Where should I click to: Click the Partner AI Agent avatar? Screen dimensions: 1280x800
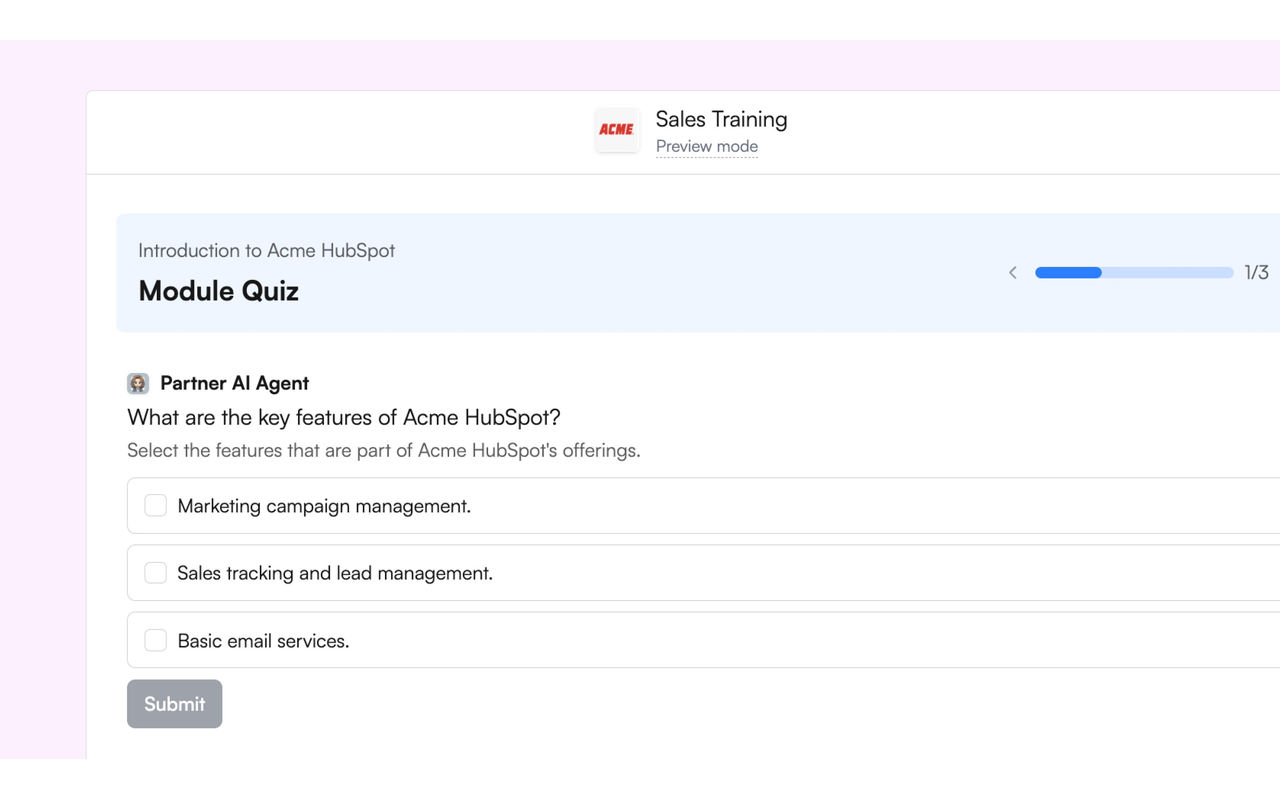[x=138, y=383]
